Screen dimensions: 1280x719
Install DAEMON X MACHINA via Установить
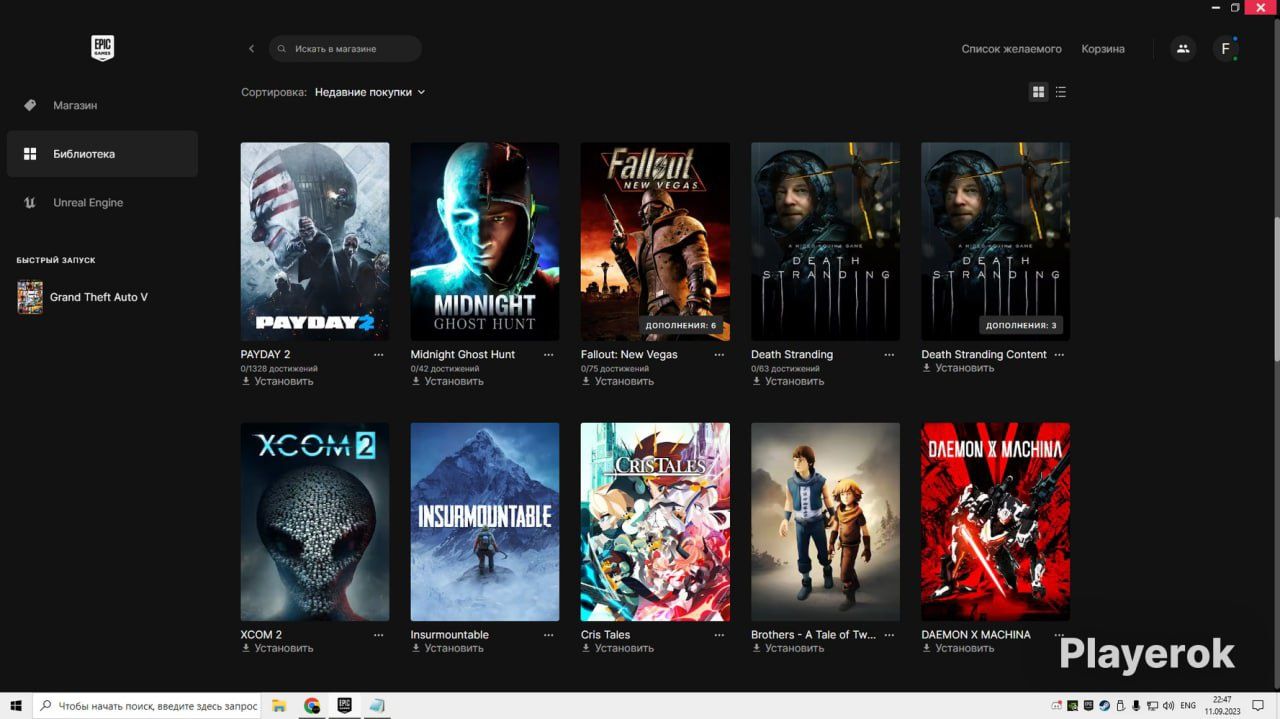click(x=958, y=648)
